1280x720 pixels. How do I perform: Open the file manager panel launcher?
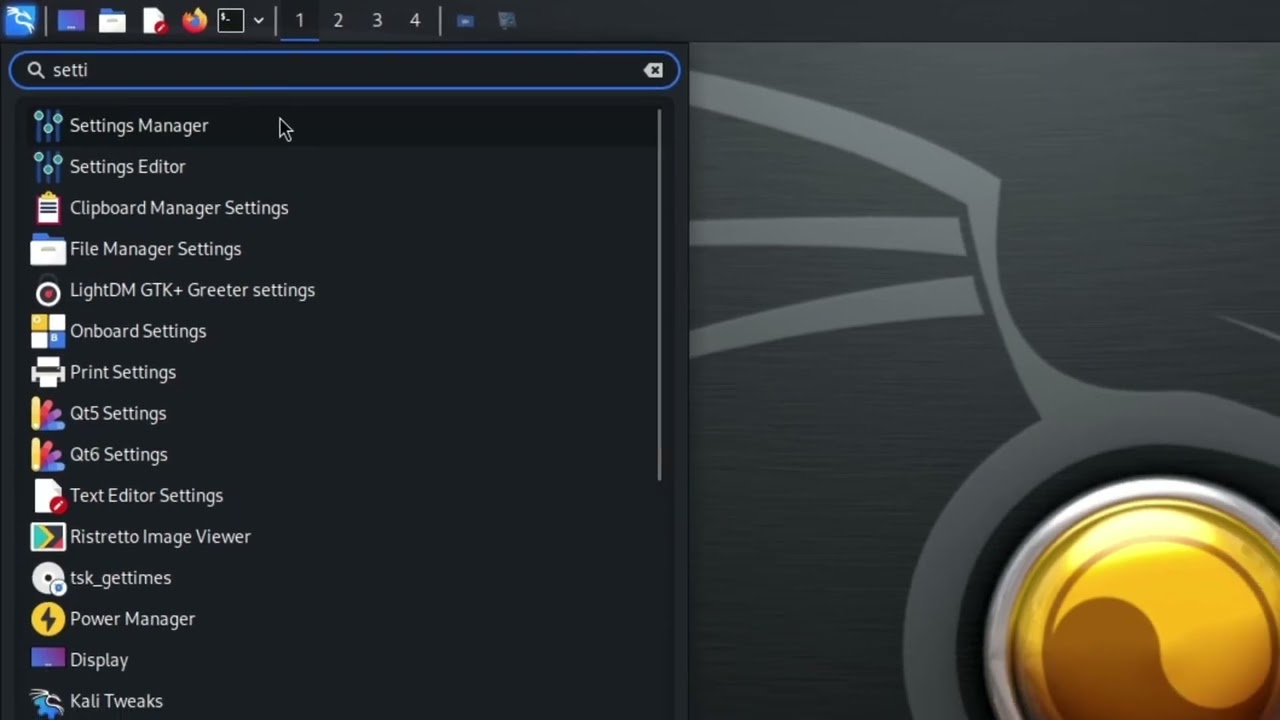click(x=112, y=20)
